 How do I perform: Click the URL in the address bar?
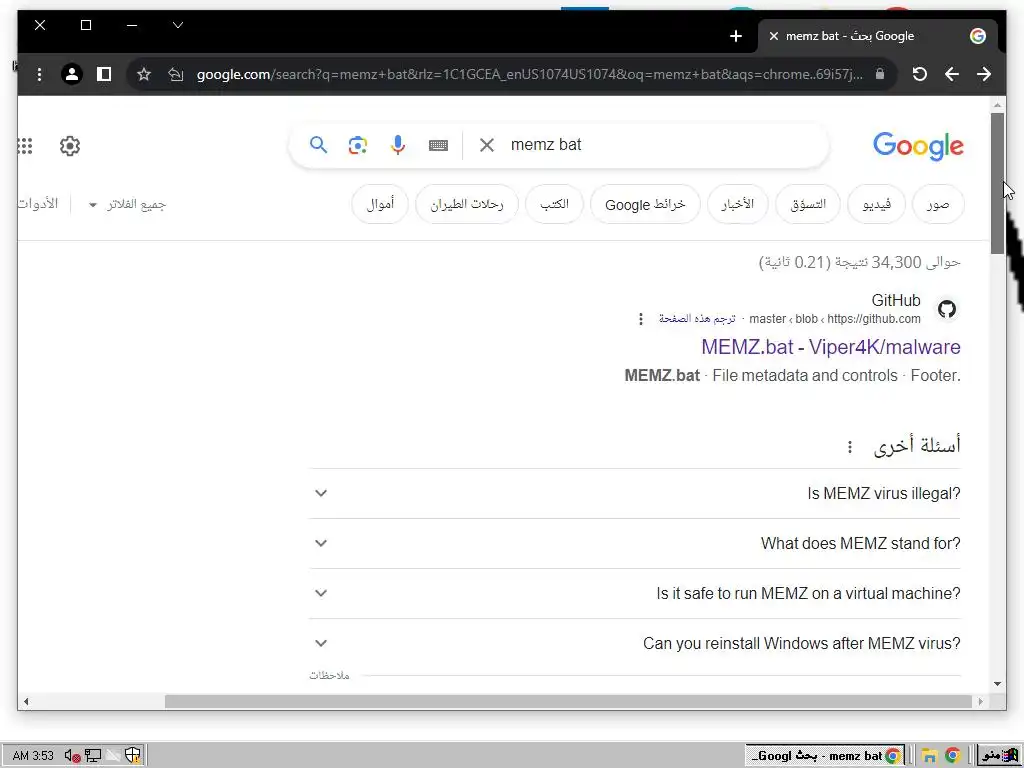click(x=530, y=74)
